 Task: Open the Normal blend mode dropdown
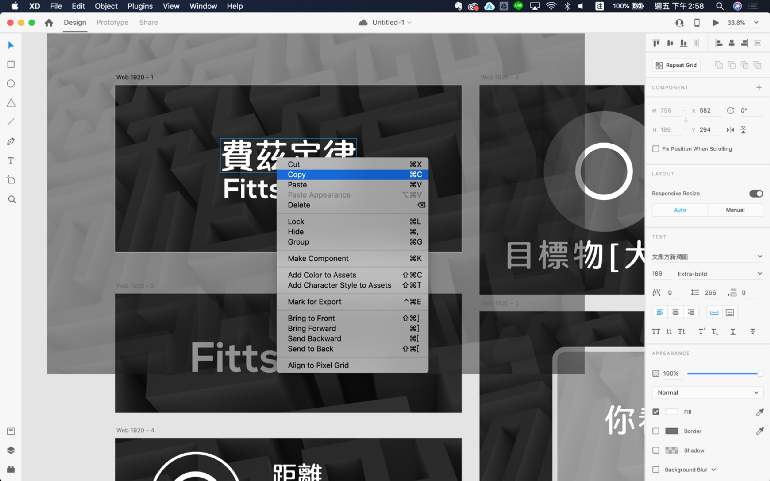click(708, 393)
